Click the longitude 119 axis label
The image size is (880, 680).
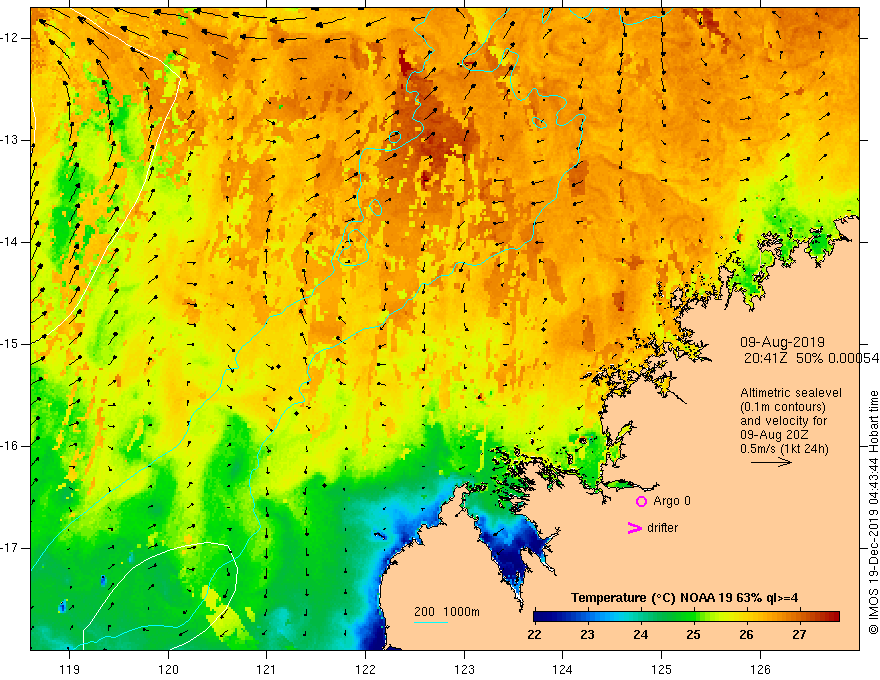70,669
